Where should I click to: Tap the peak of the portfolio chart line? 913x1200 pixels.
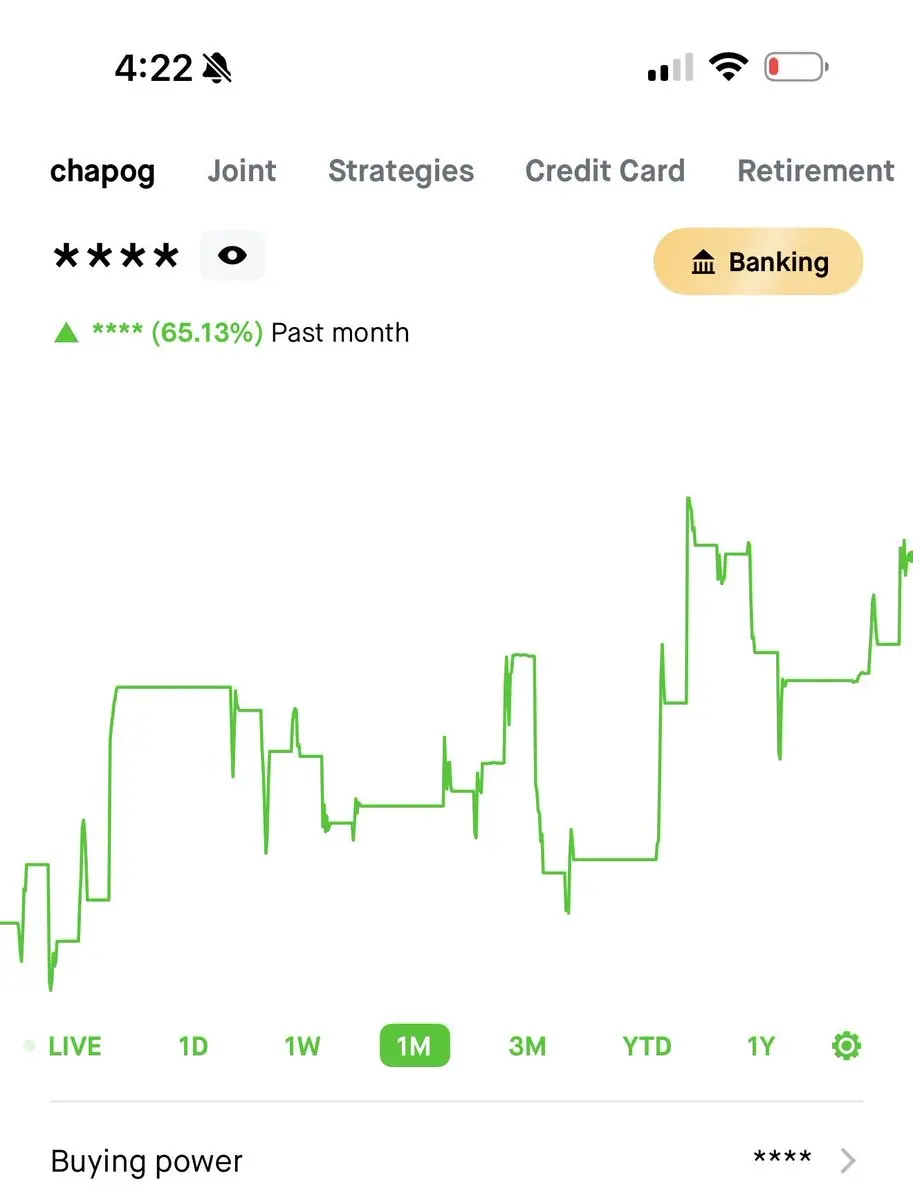click(688, 498)
